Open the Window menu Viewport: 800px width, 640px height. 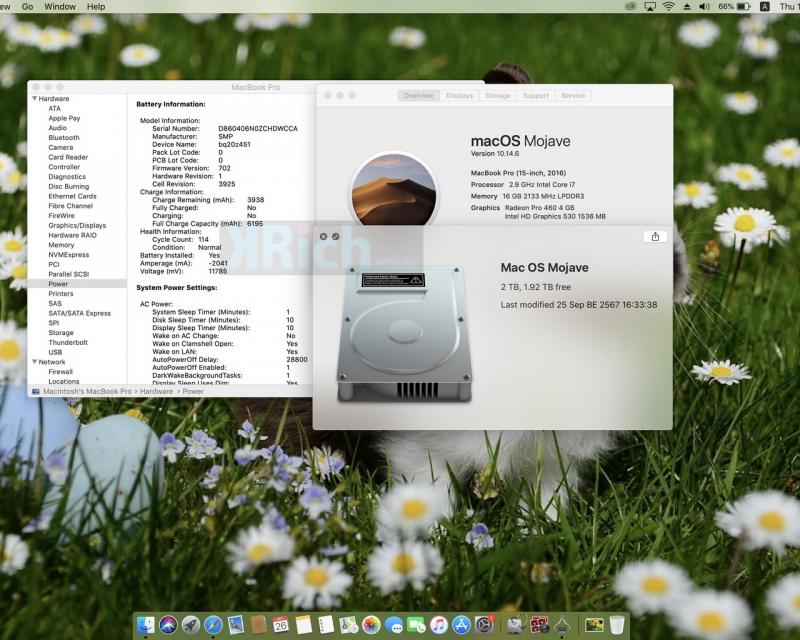click(60, 7)
